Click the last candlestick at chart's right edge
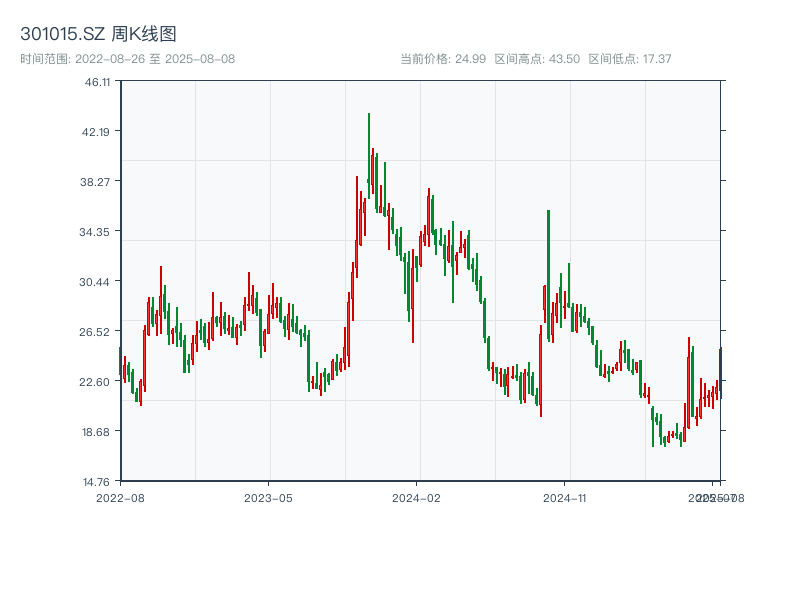800x600 pixels. click(720, 372)
